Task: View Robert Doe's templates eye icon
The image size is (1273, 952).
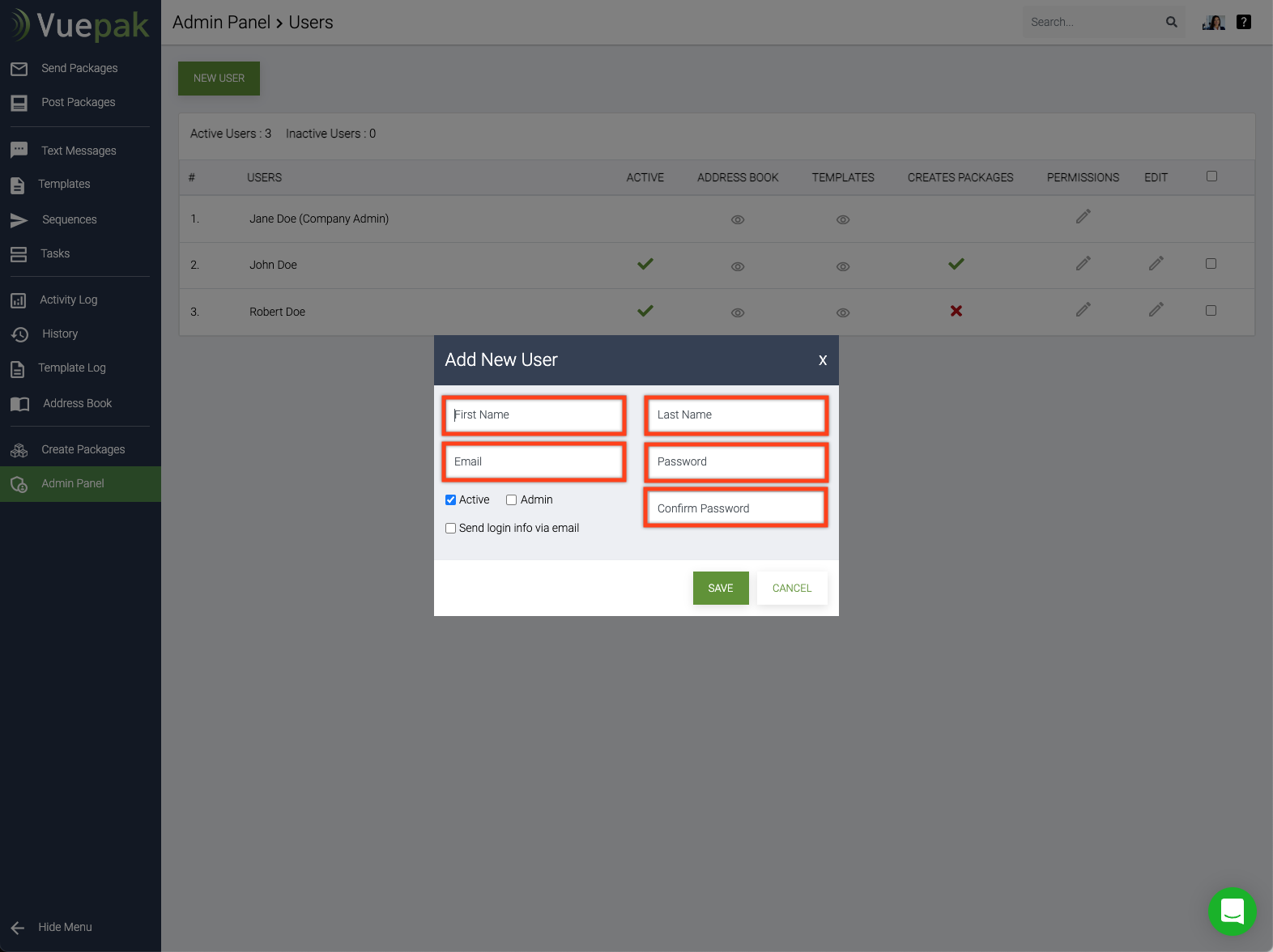Action: point(843,312)
